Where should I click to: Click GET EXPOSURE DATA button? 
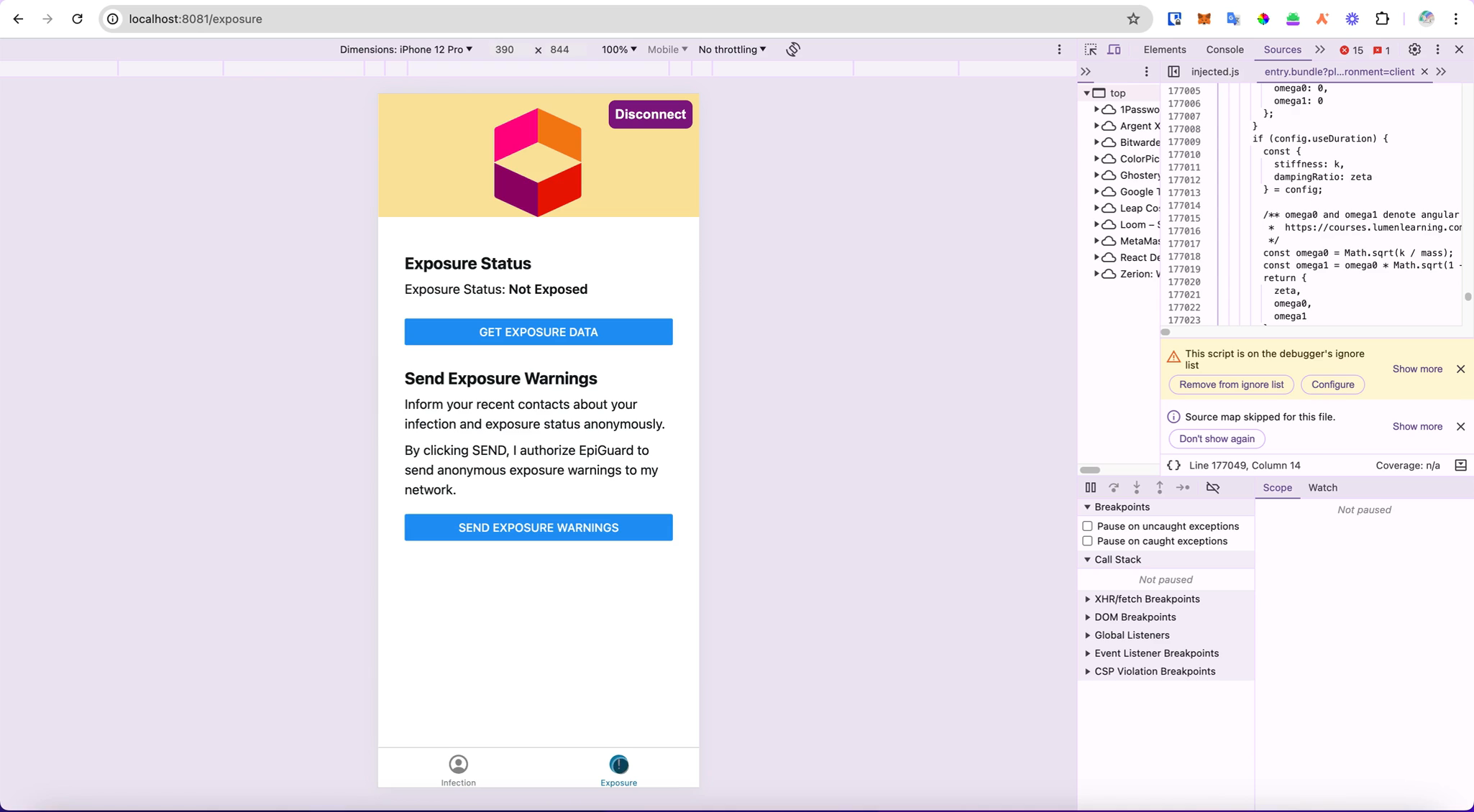(x=539, y=332)
